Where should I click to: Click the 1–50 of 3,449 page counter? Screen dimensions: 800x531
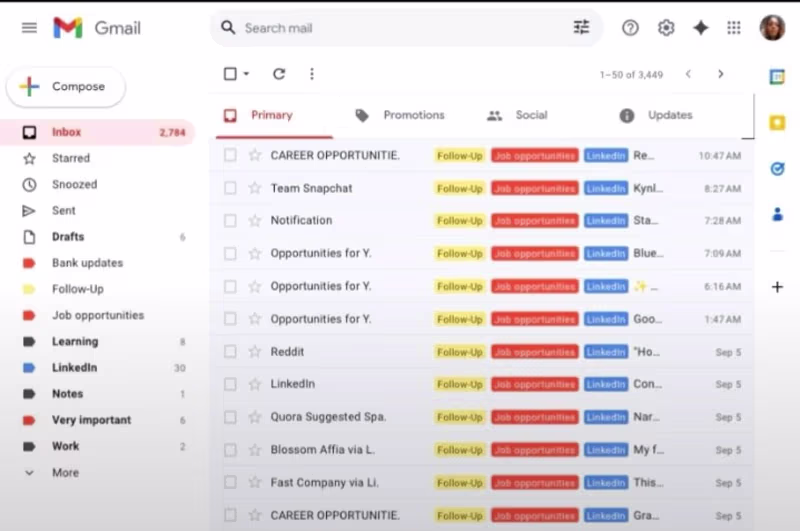point(631,75)
